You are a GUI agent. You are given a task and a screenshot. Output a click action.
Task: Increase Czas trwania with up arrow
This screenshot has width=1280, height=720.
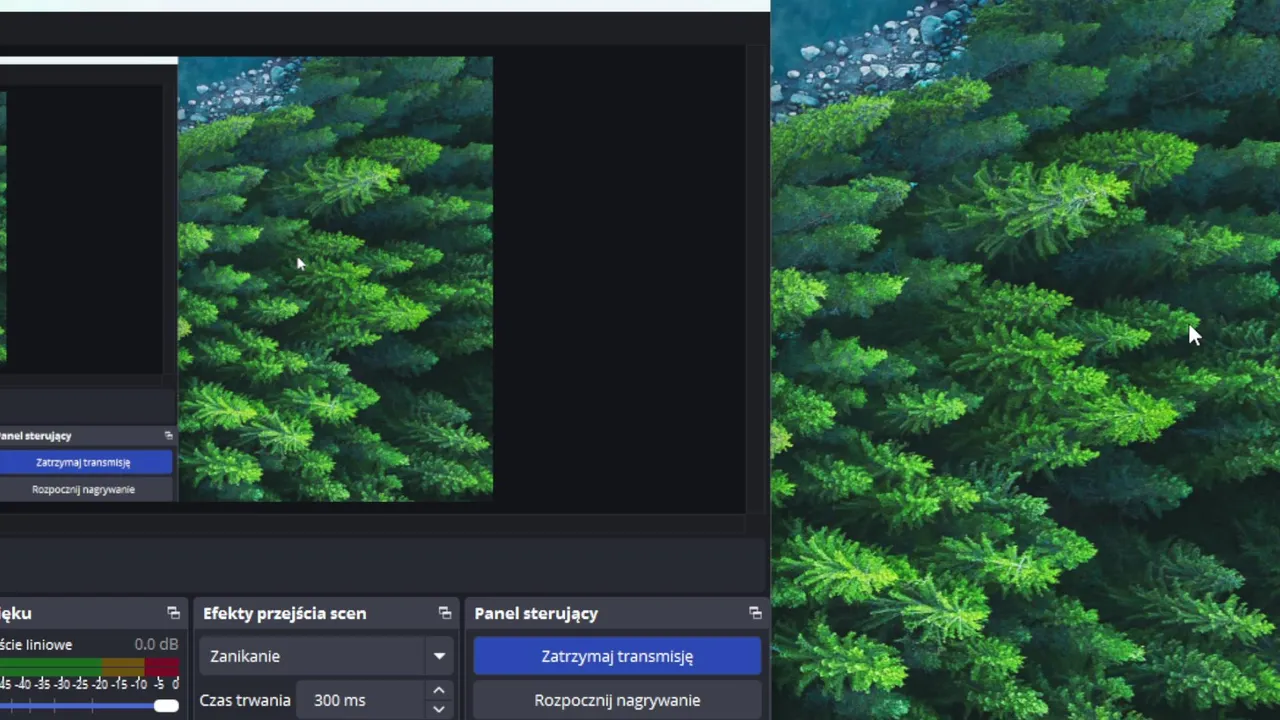pyautogui.click(x=438, y=690)
